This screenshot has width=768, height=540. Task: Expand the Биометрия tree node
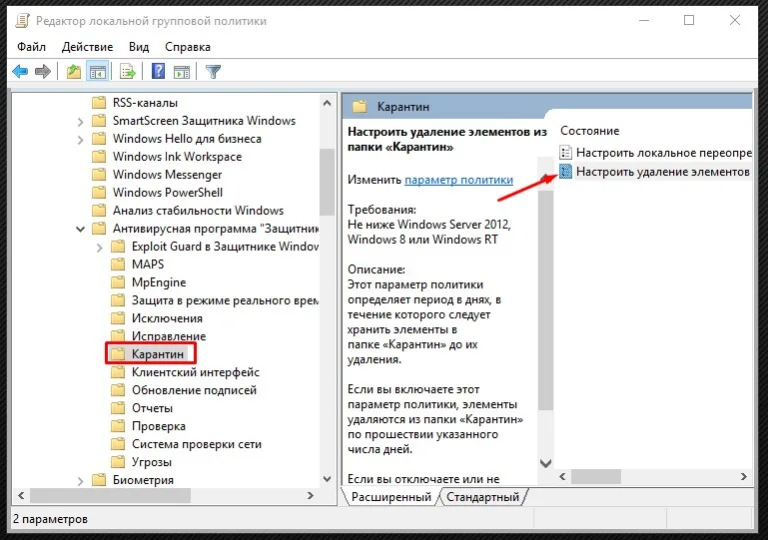click(80, 481)
